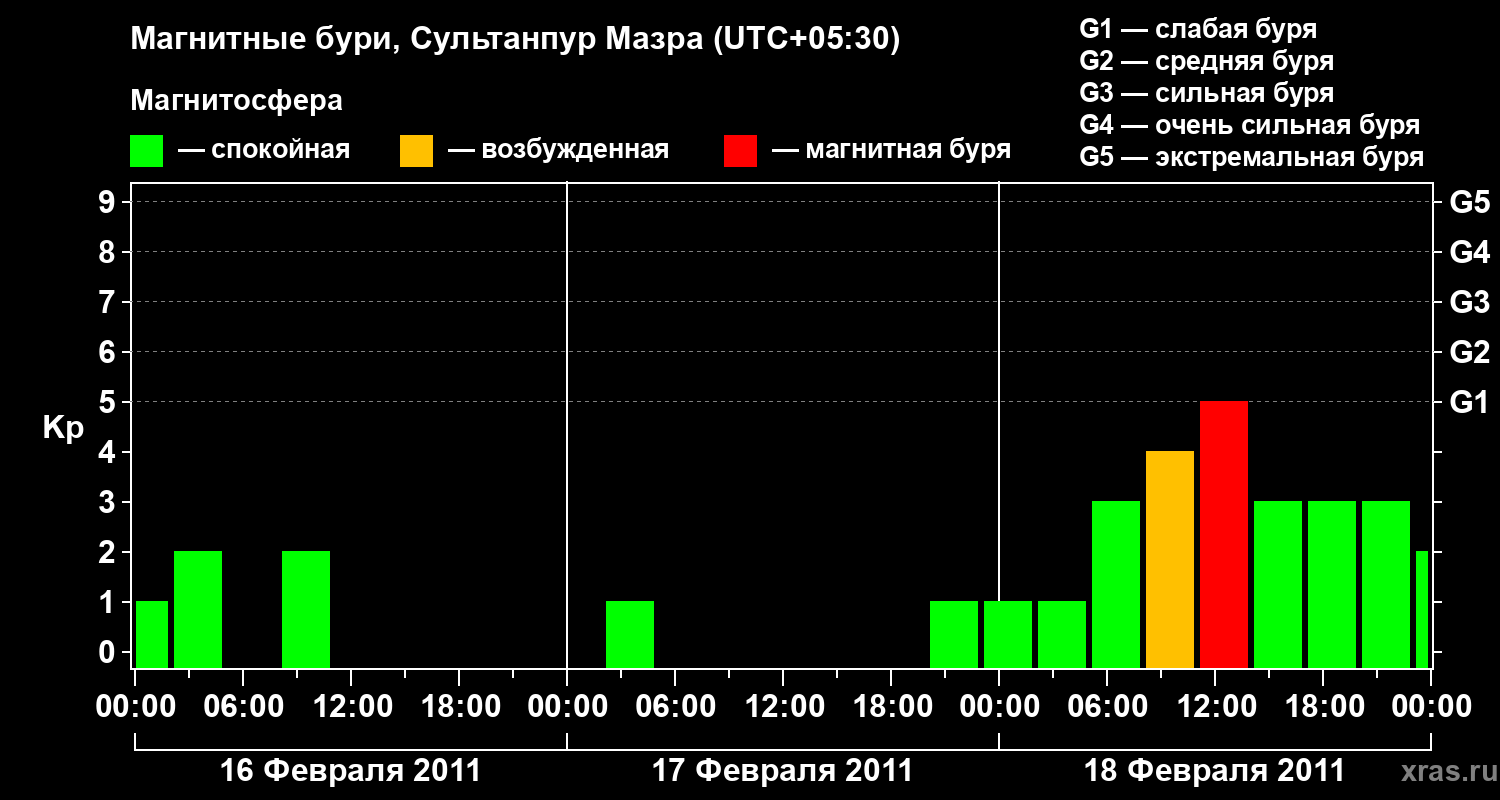Click the "Kp" axis label
Image resolution: width=1500 pixels, height=800 pixels.
[63, 428]
